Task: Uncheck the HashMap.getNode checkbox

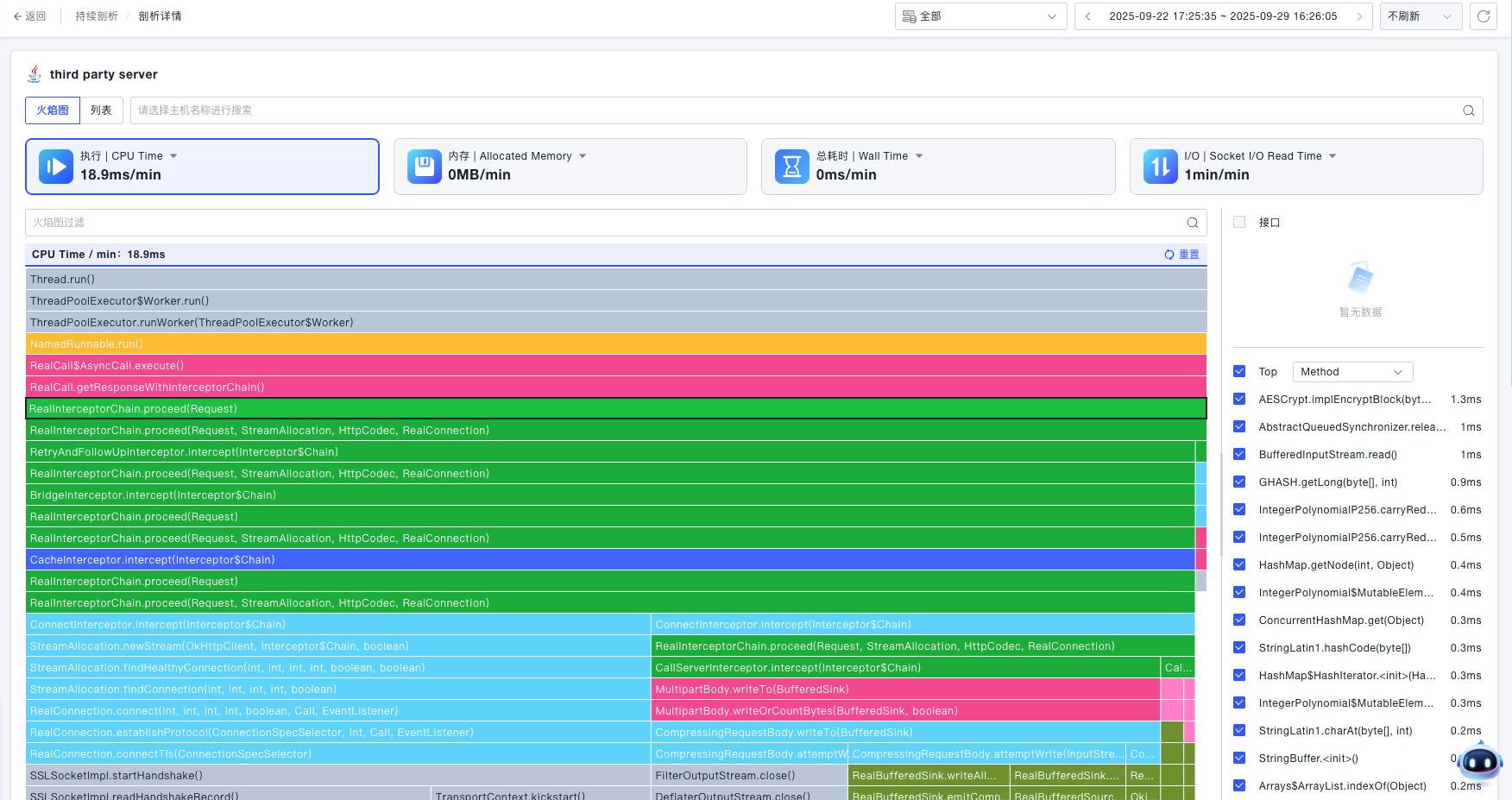Action: (x=1239, y=565)
